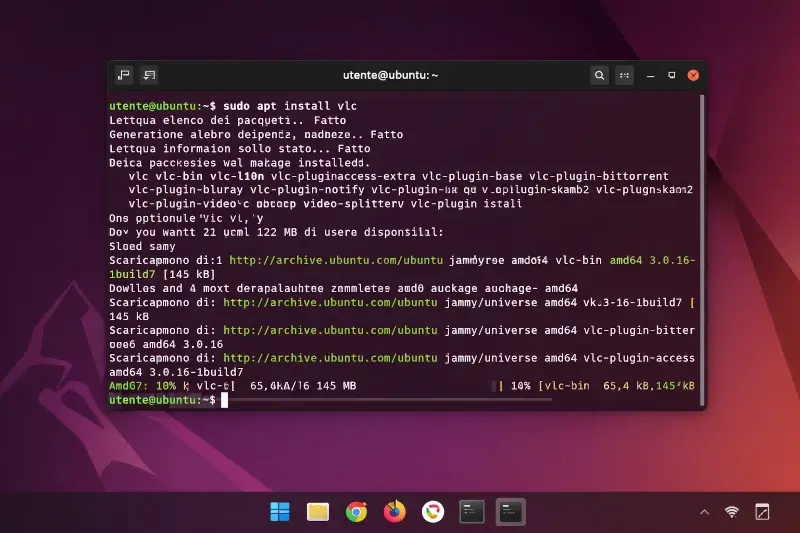Click the terminal vertical scrollbar

pyautogui.click(x=702, y=250)
